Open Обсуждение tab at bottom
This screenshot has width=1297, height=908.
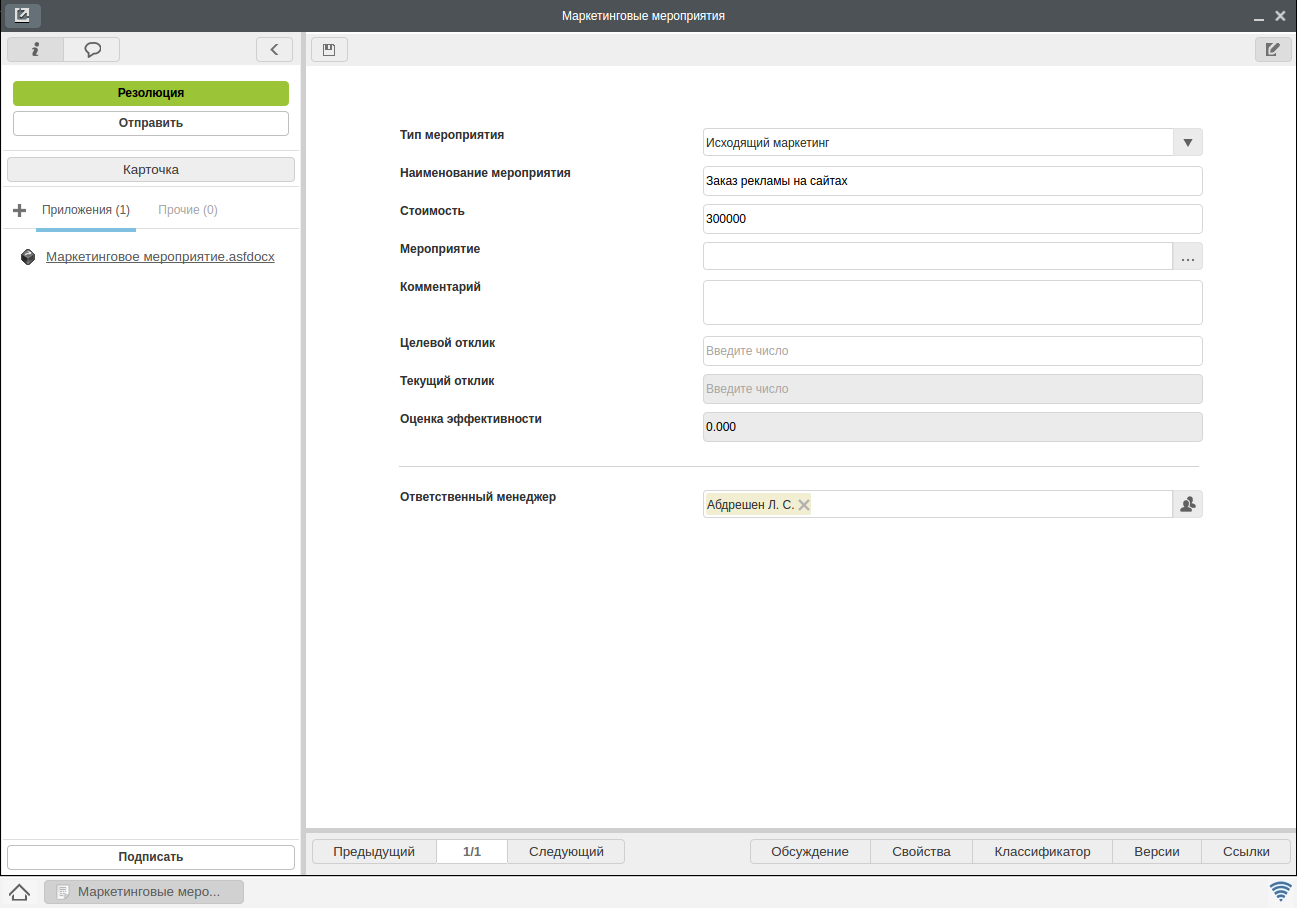(810, 852)
